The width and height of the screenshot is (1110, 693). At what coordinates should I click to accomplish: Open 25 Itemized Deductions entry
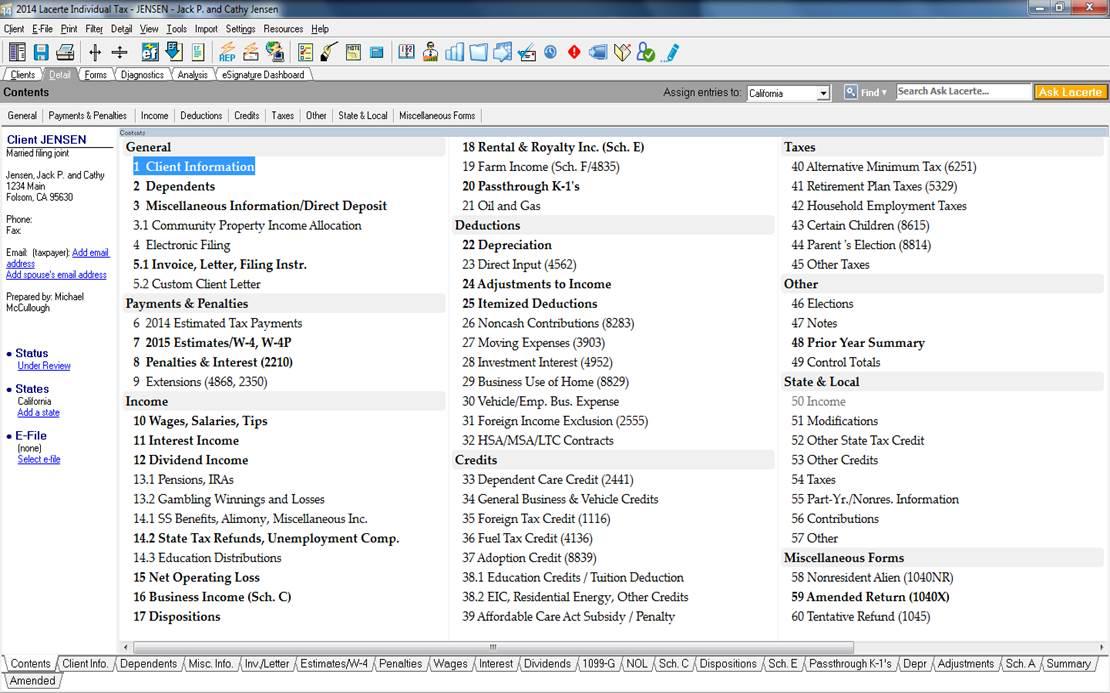529,303
